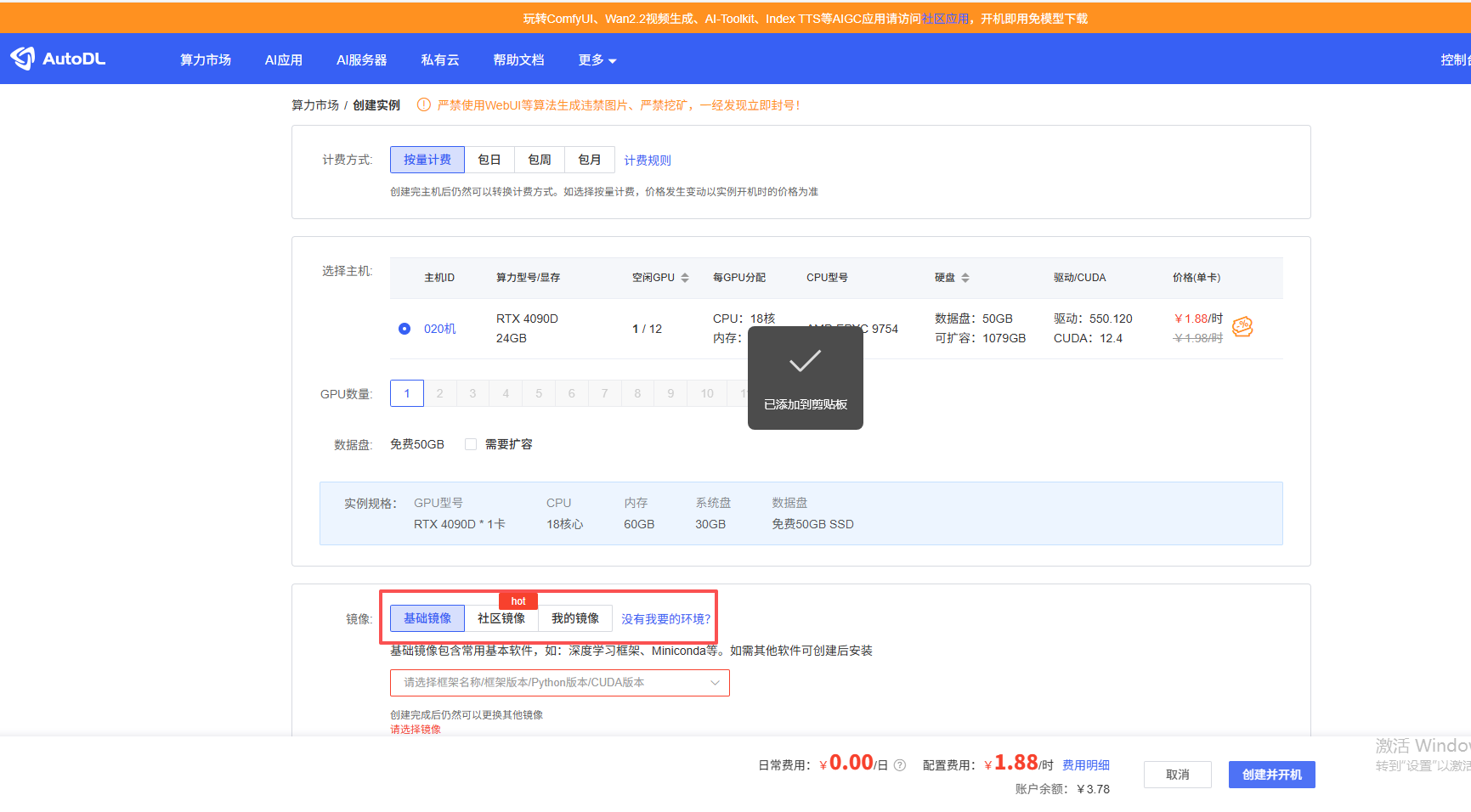Sort by 硬盘 column arrows
Image resolution: width=1471 pixels, height=812 pixels.
(x=965, y=278)
